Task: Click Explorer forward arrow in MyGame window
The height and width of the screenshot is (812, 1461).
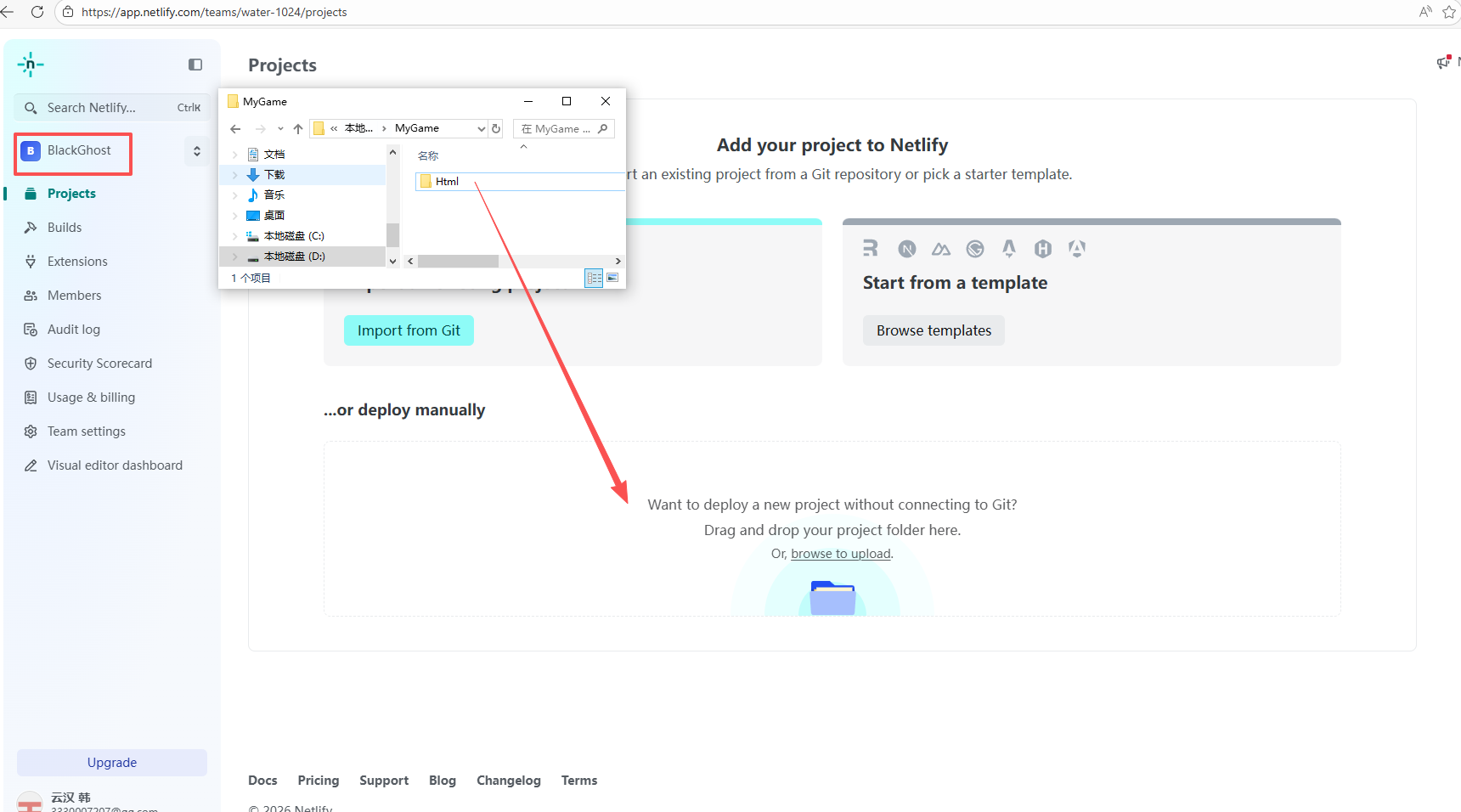Action: [261, 129]
